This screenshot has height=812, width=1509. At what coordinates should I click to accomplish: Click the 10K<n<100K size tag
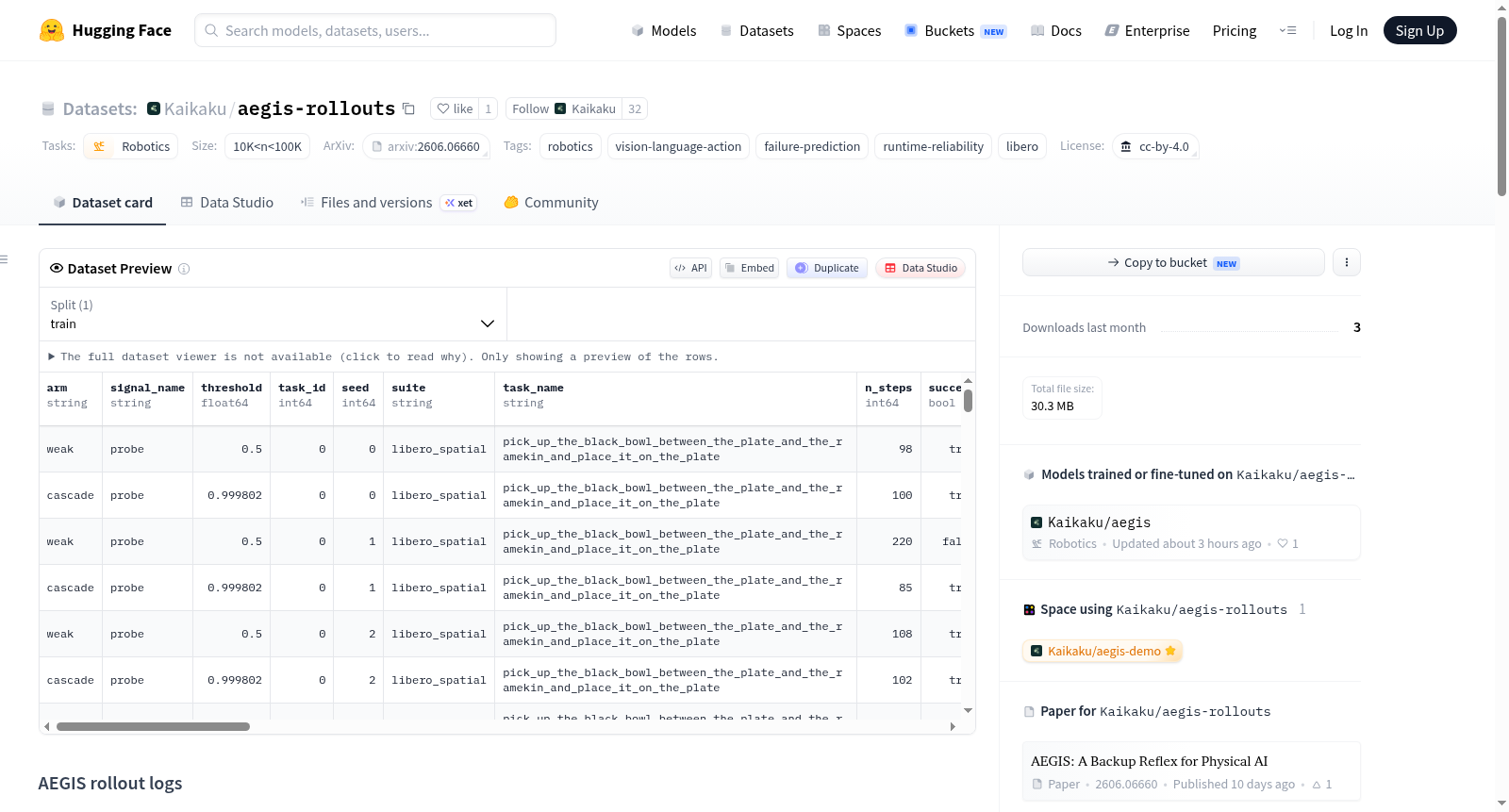[268, 146]
